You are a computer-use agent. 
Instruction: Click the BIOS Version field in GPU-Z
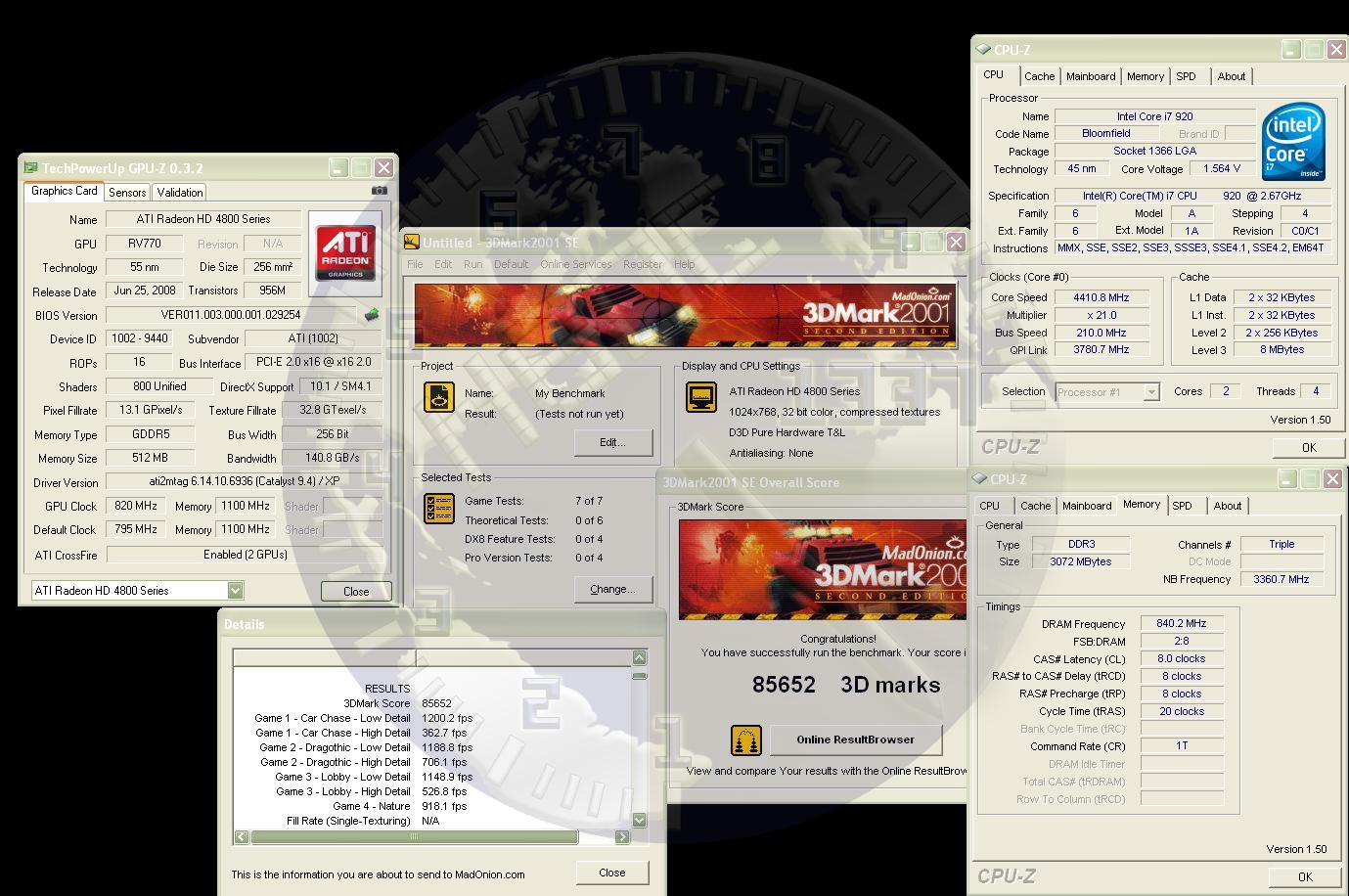click(x=231, y=315)
